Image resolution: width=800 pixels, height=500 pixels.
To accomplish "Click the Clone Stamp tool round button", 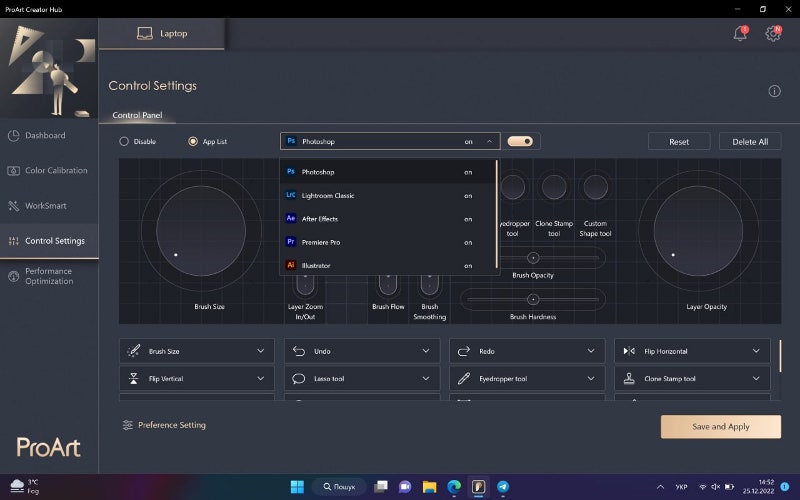I will coord(554,187).
